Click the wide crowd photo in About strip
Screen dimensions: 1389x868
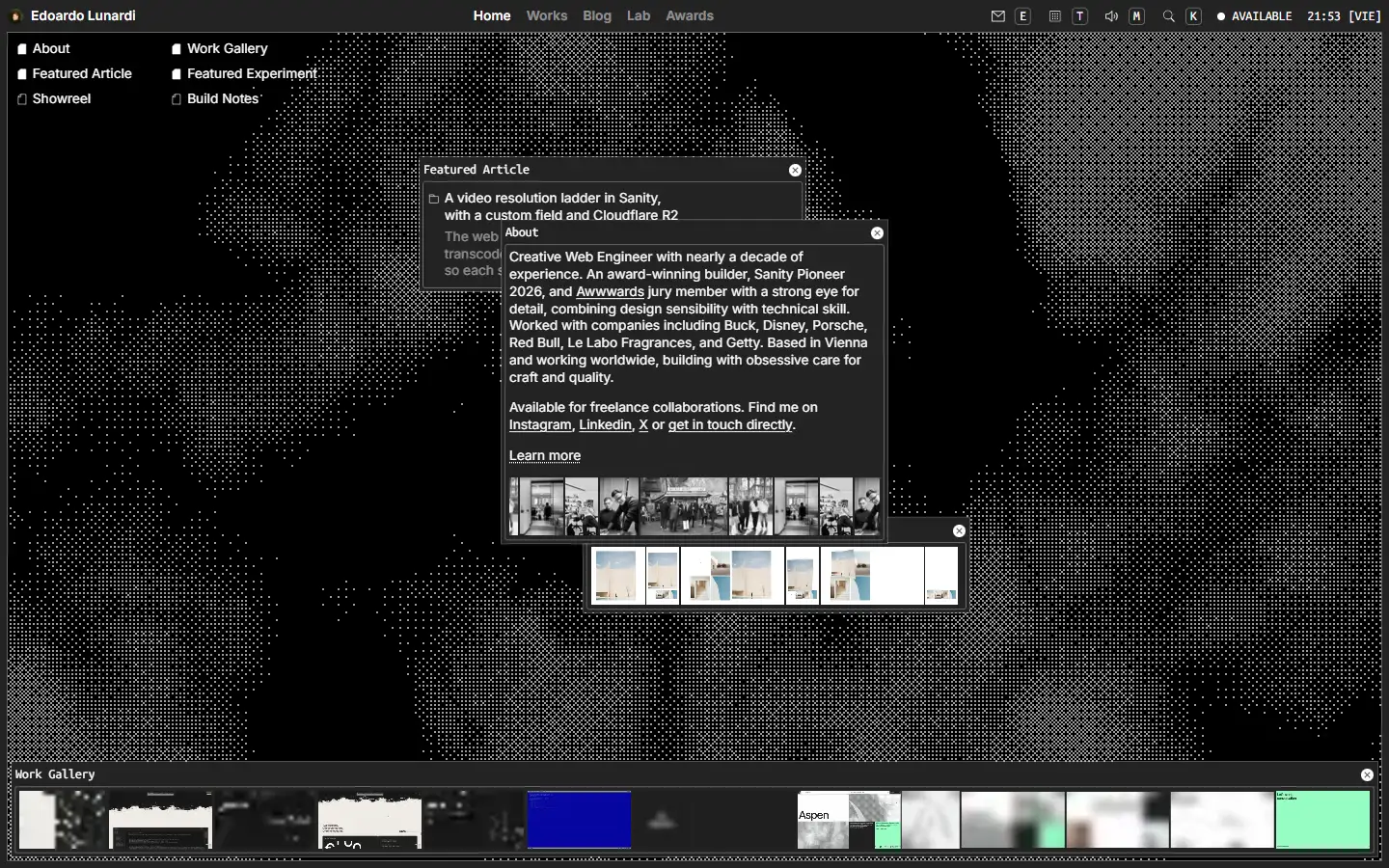click(x=684, y=506)
